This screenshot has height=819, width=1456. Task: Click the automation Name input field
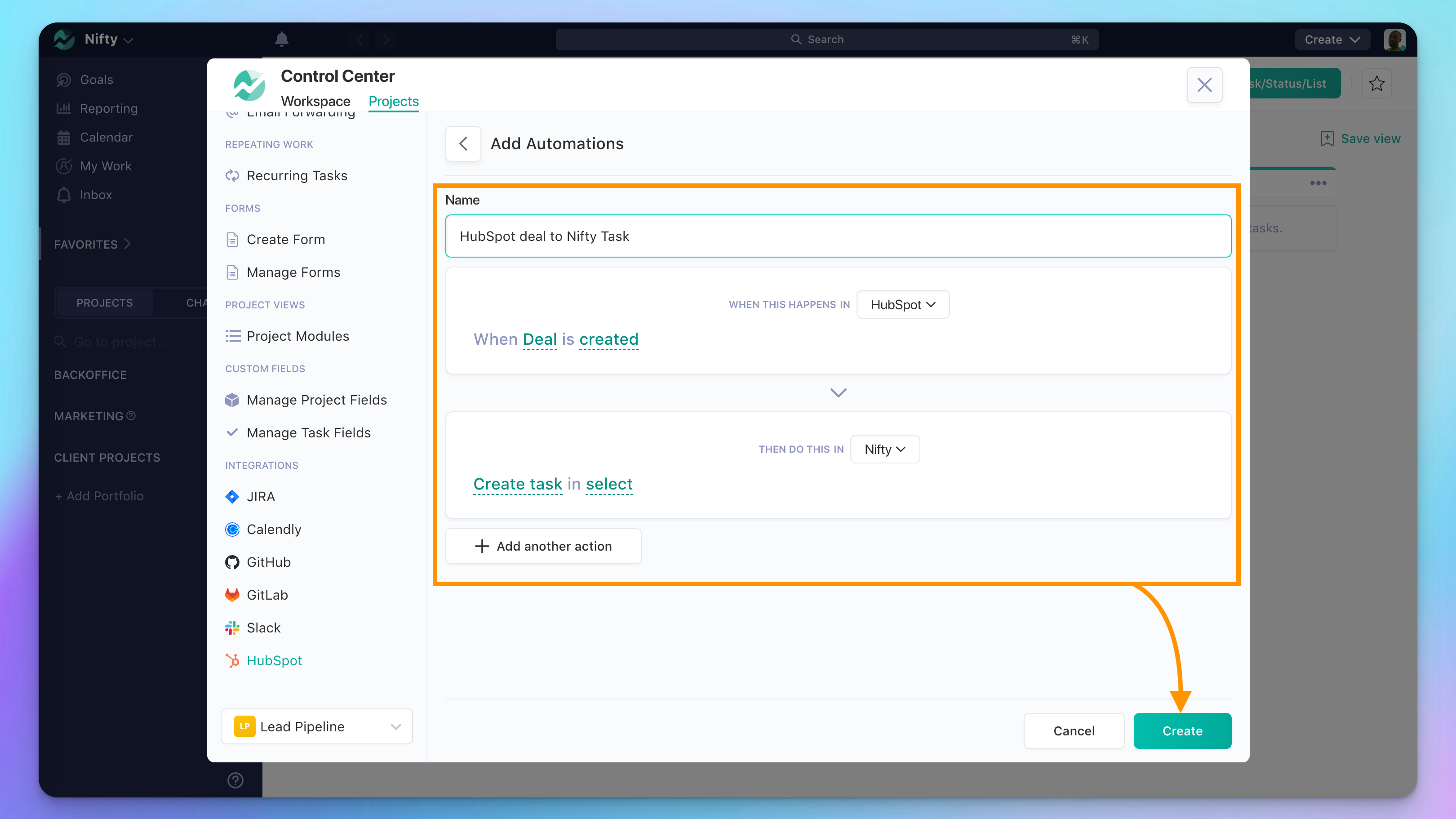(838, 236)
